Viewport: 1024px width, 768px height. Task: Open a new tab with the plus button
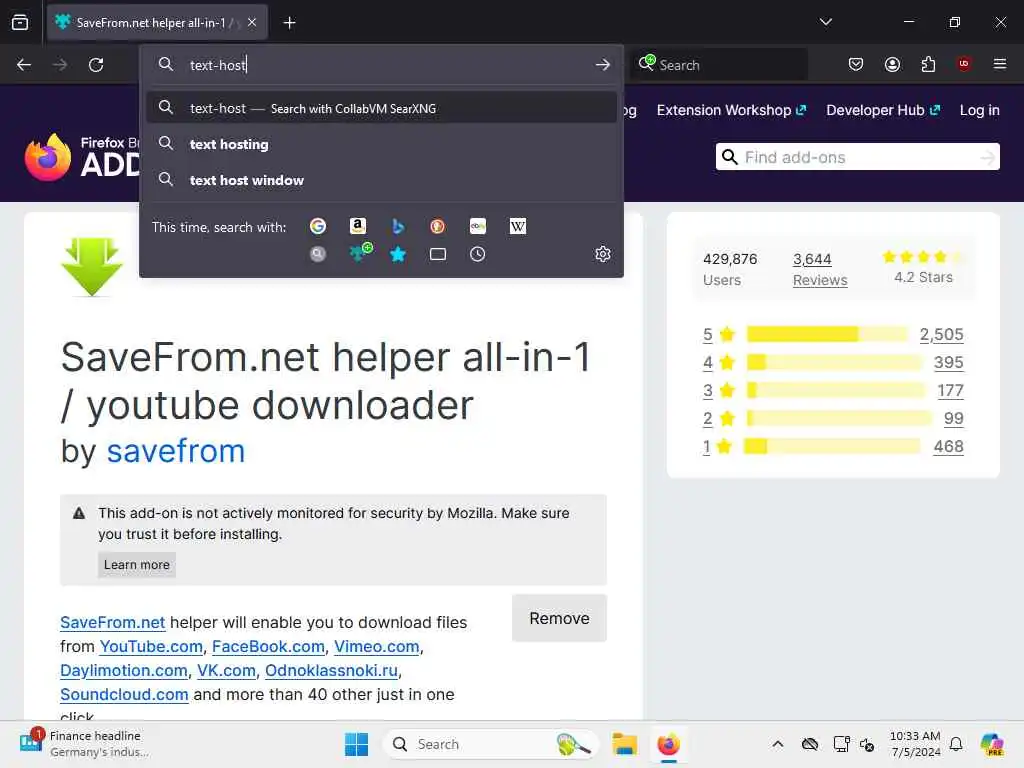[x=289, y=23]
